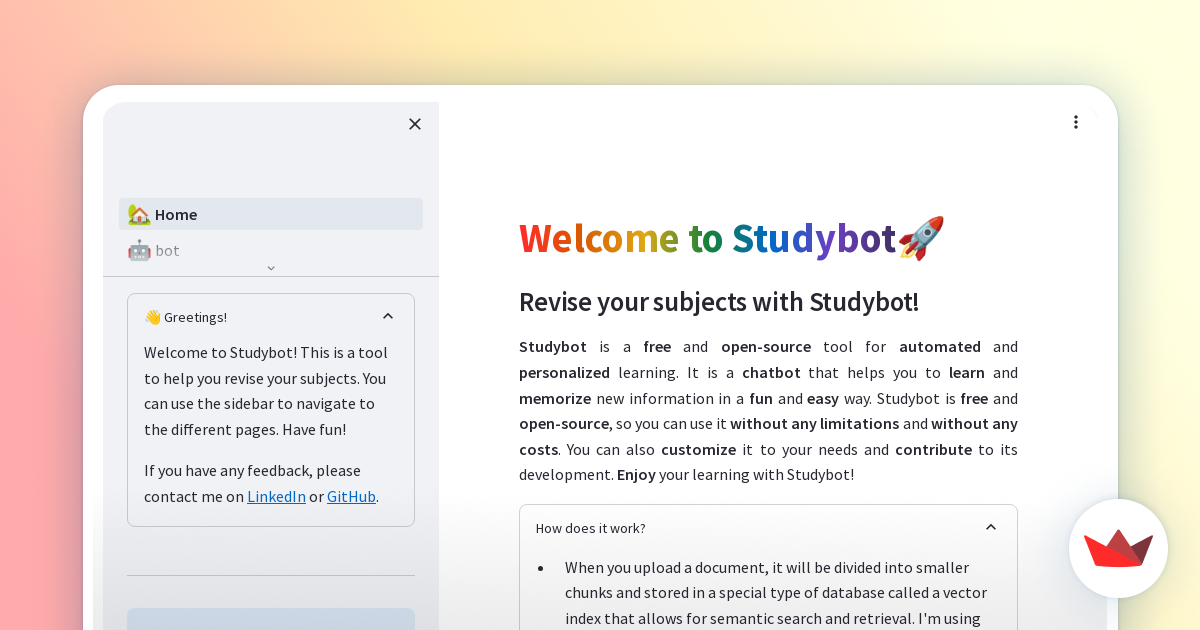The width and height of the screenshot is (1200, 630).
Task: Open the LinkedIn link
Action: coord(277,496)
